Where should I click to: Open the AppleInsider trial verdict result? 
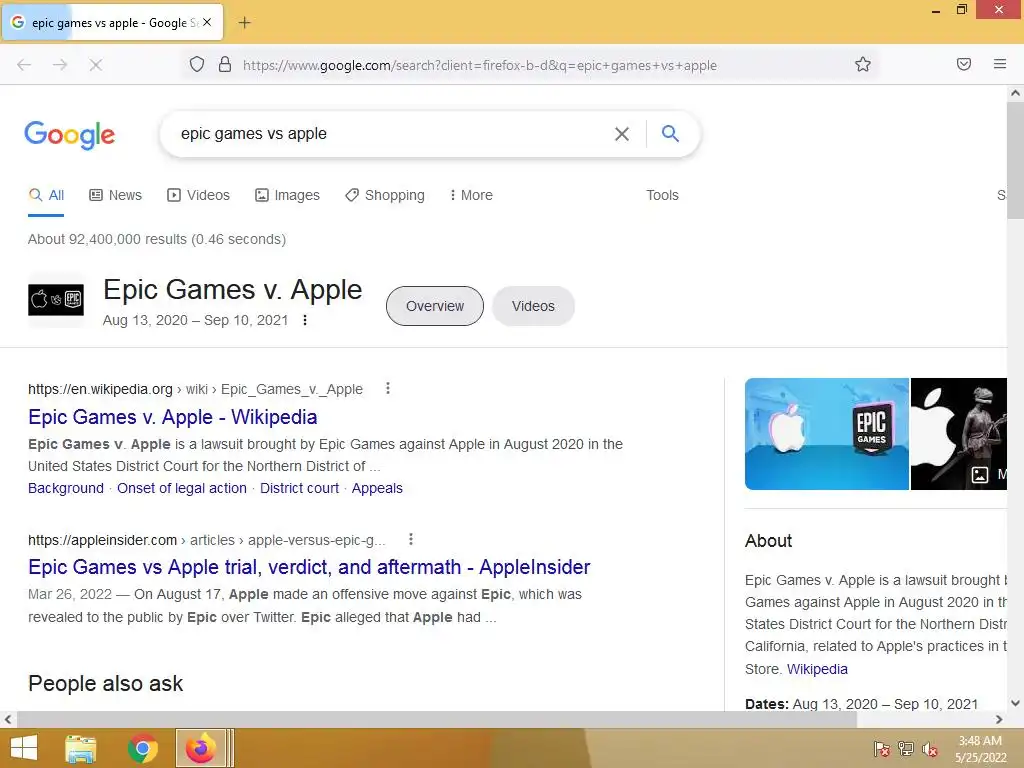pos(309,567)
